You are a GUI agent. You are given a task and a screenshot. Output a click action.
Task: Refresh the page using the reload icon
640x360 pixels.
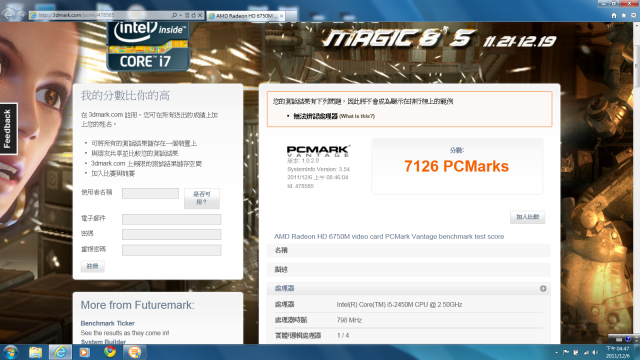coord(193,15)
